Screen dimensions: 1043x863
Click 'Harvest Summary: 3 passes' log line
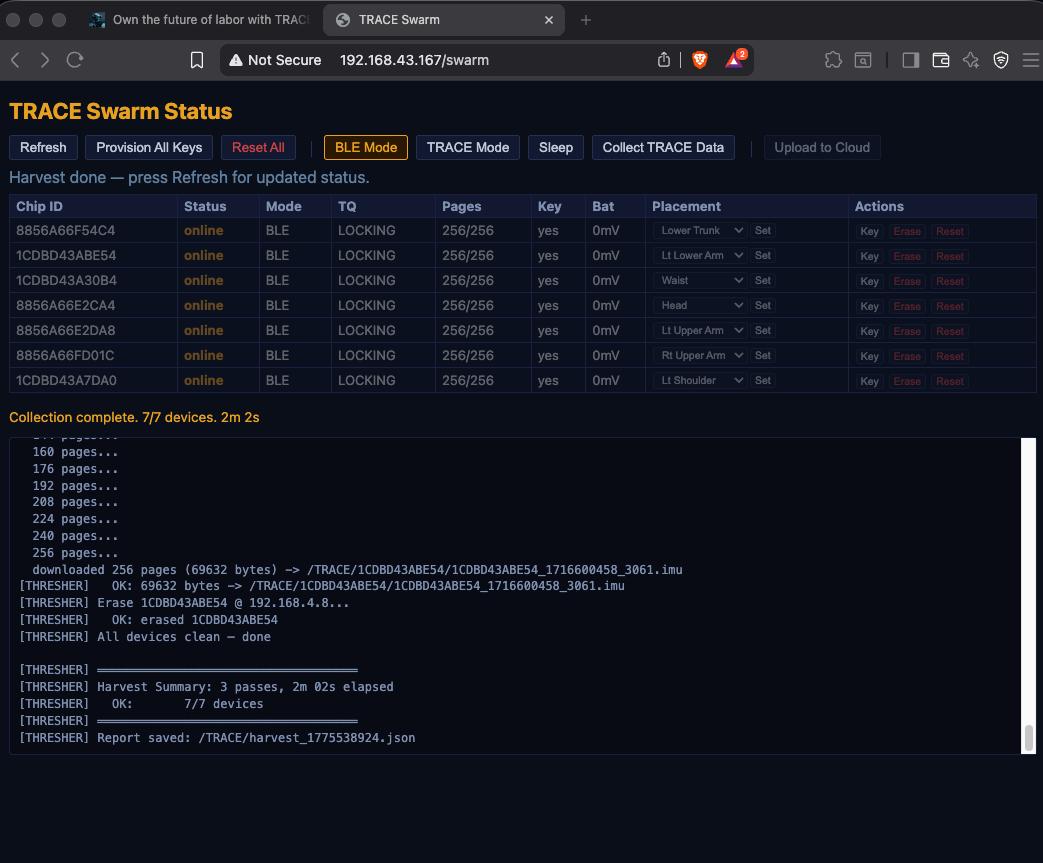point(206,687)
